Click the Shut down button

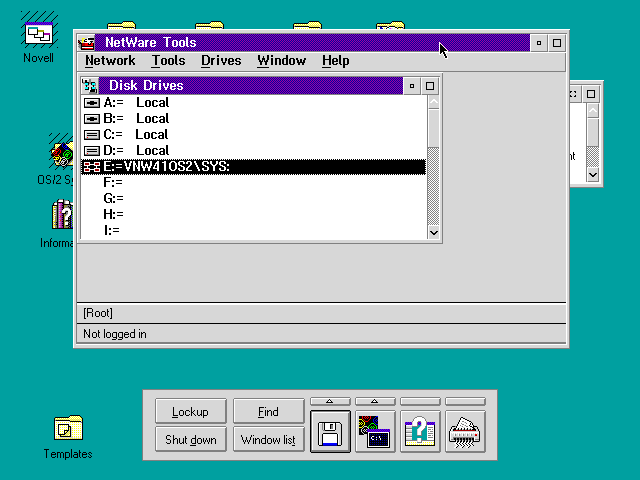coord(191,440)
